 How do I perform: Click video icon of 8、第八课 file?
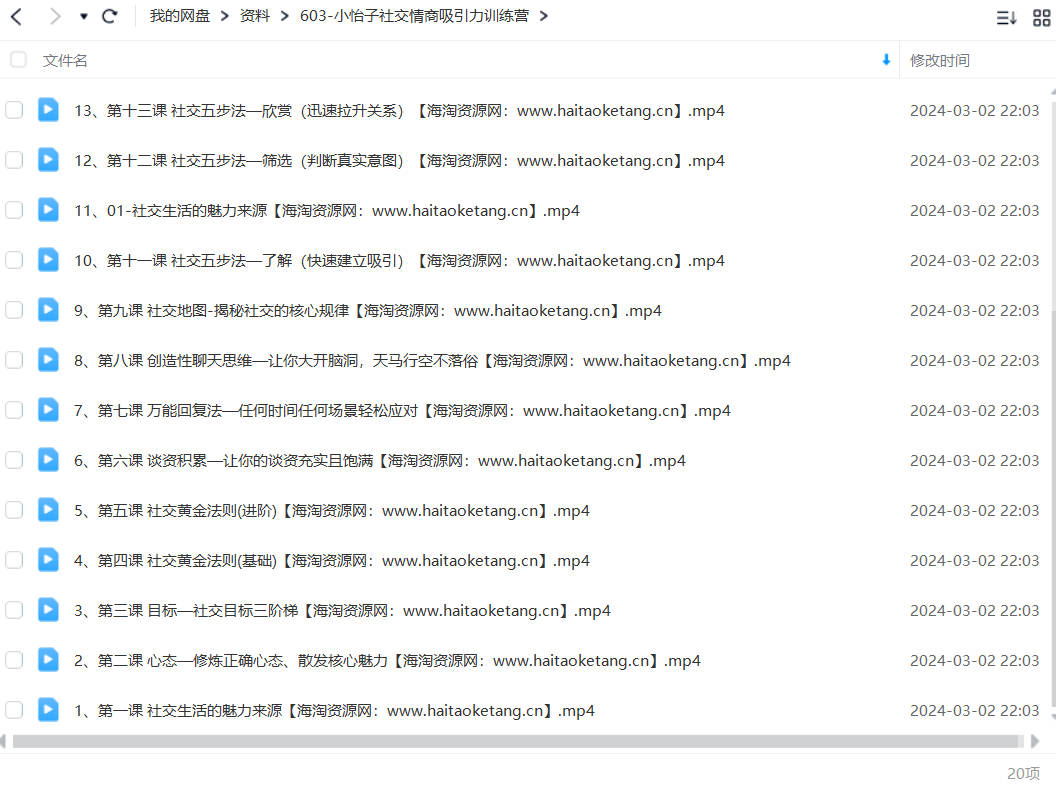tap(48, 360)
